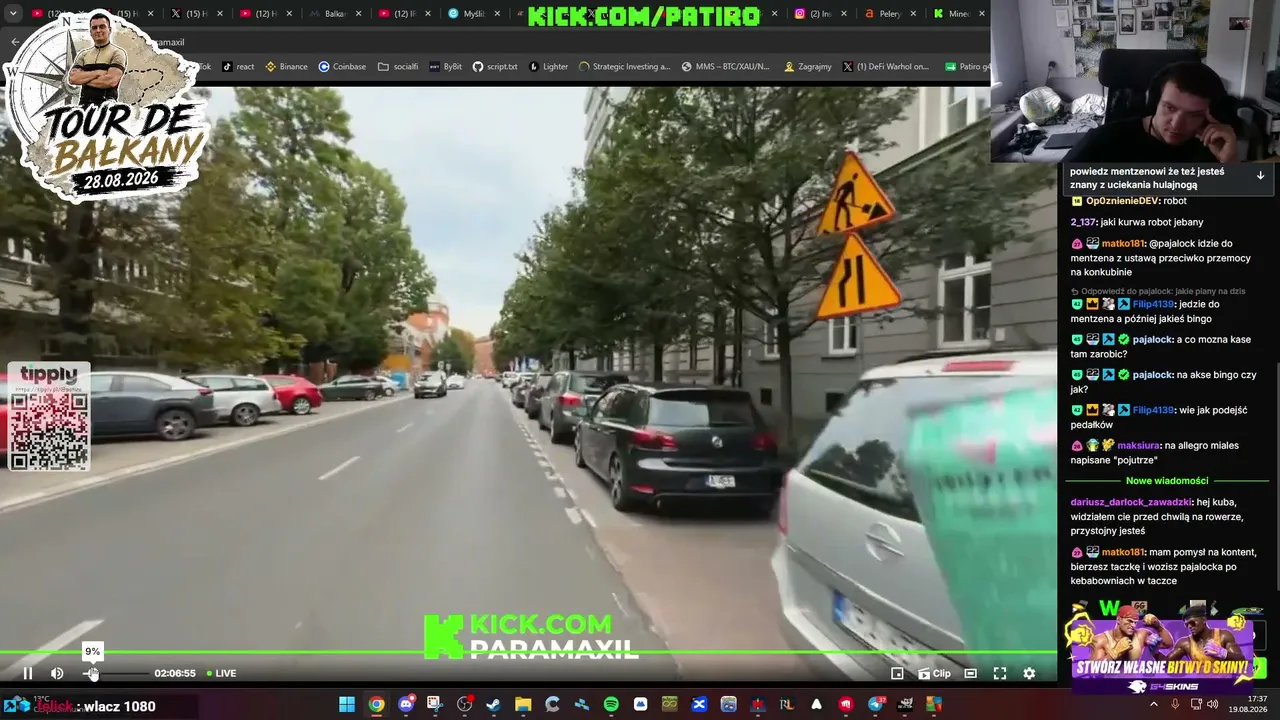The image size is (1280, 720).
Task: Open the tipply QR code overlay
Action: click(49, 416)
